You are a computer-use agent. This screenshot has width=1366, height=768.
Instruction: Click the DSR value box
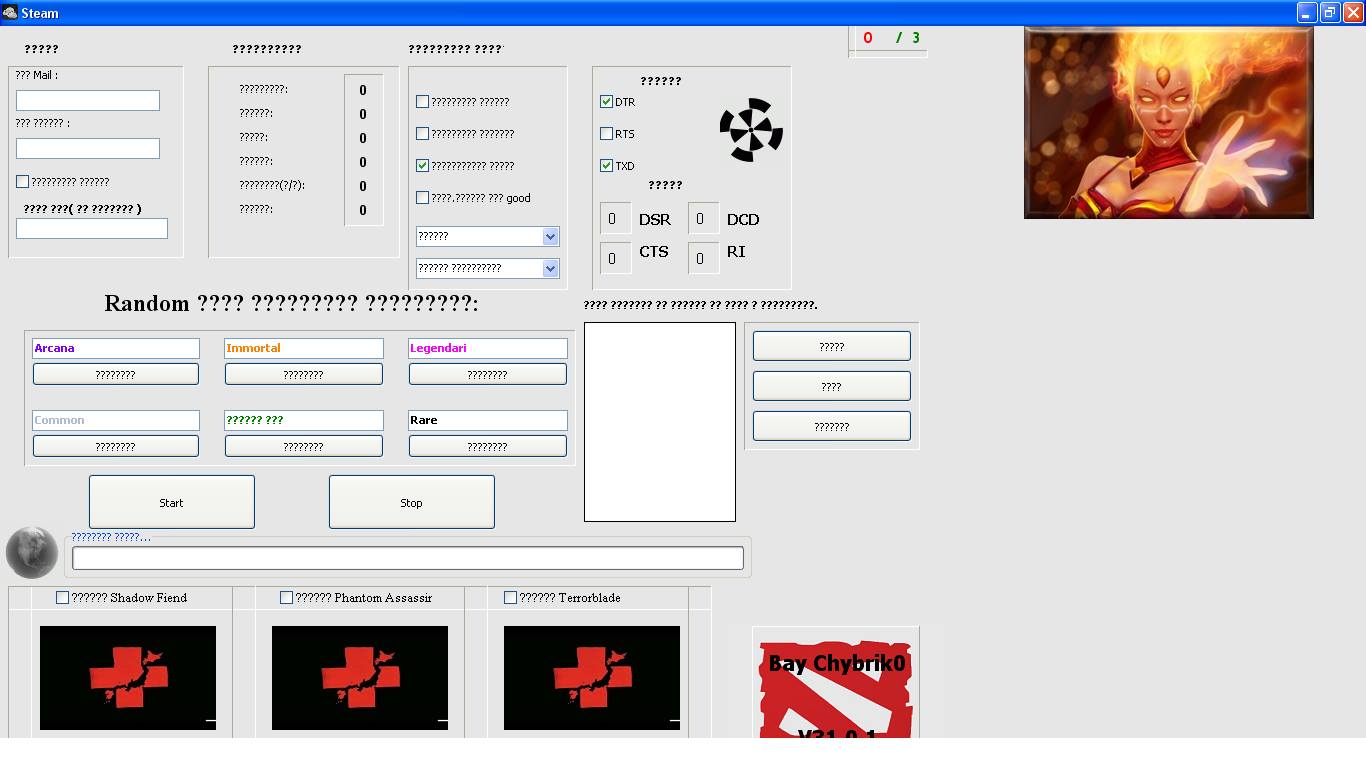616,219
